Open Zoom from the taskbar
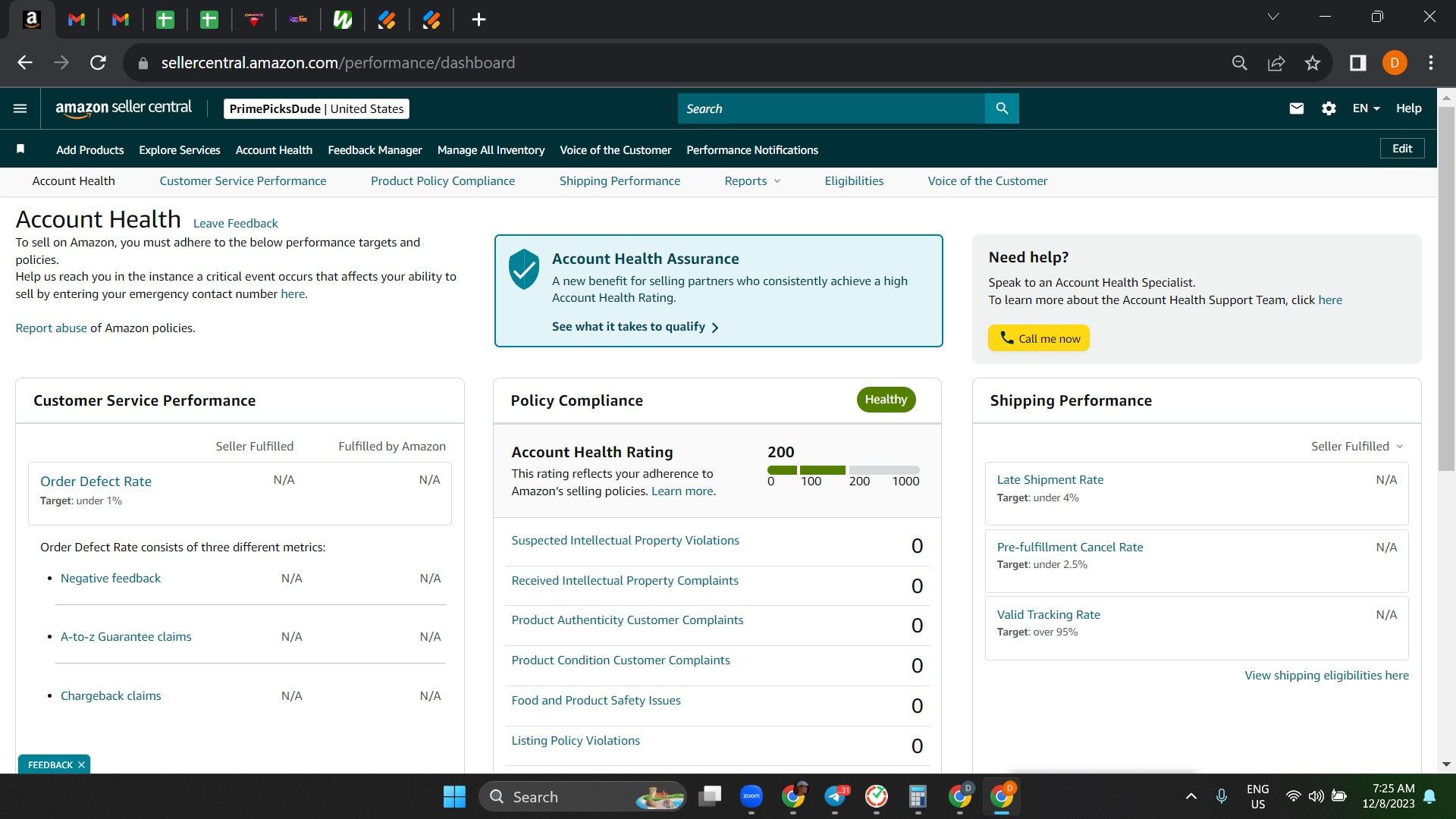This screenshot has height=819, width=1456. point(752,796)
